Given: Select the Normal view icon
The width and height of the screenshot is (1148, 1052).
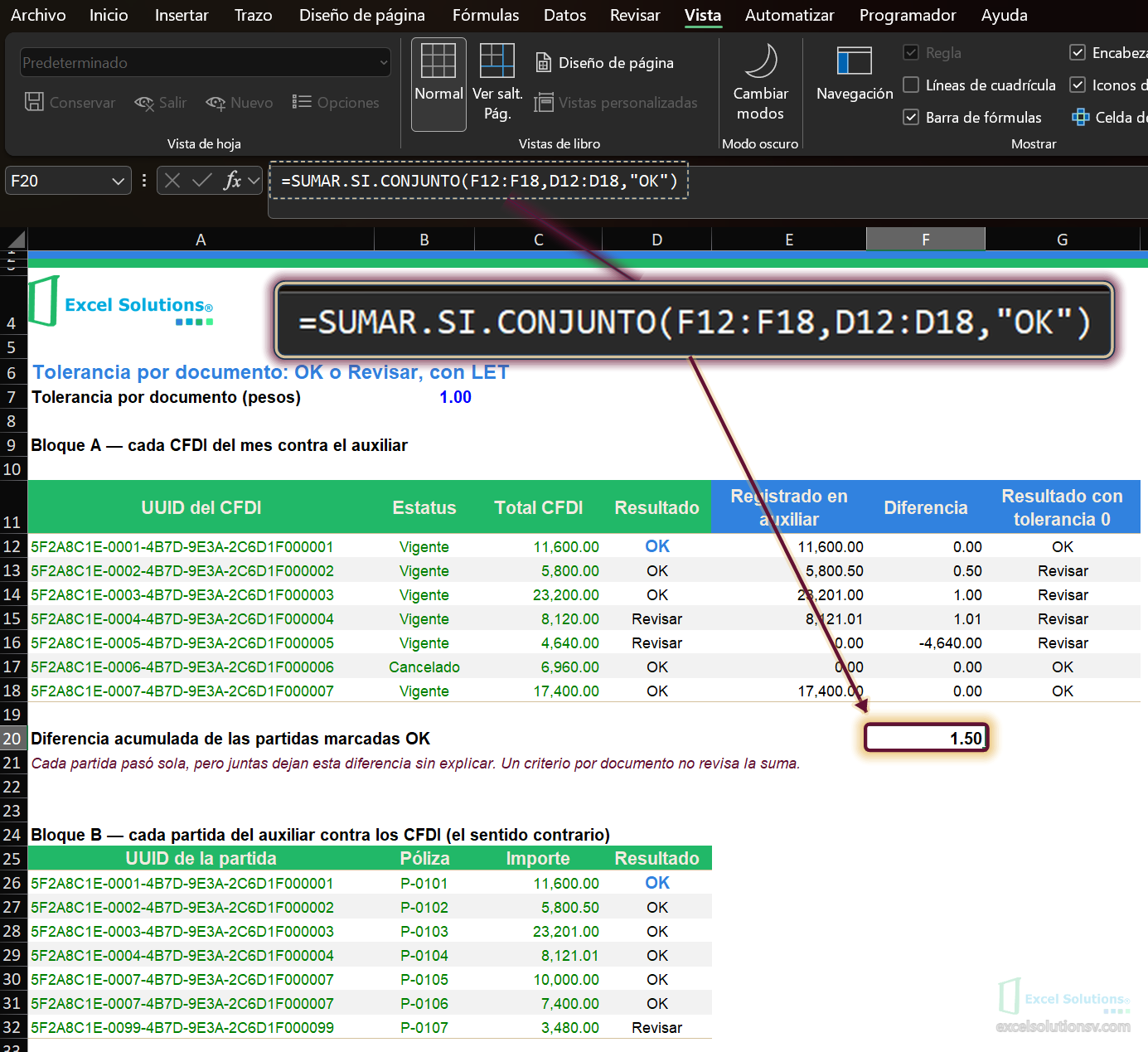Looking at the screenshot, I should point(438,61).
